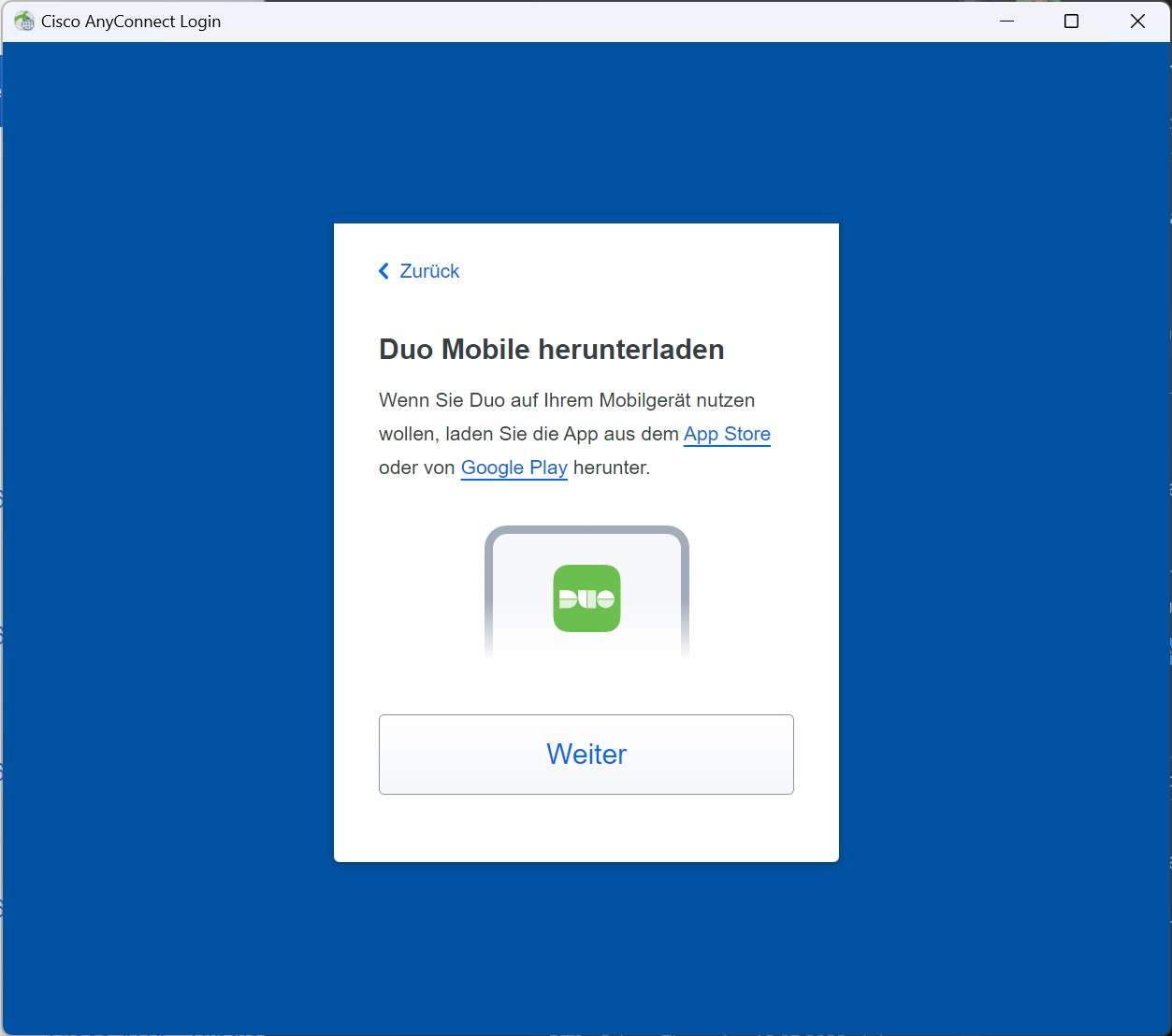Maximize the Cisco AnyConnect Login window
The image size is (1172, 1036).
(x=1072, y=21)
